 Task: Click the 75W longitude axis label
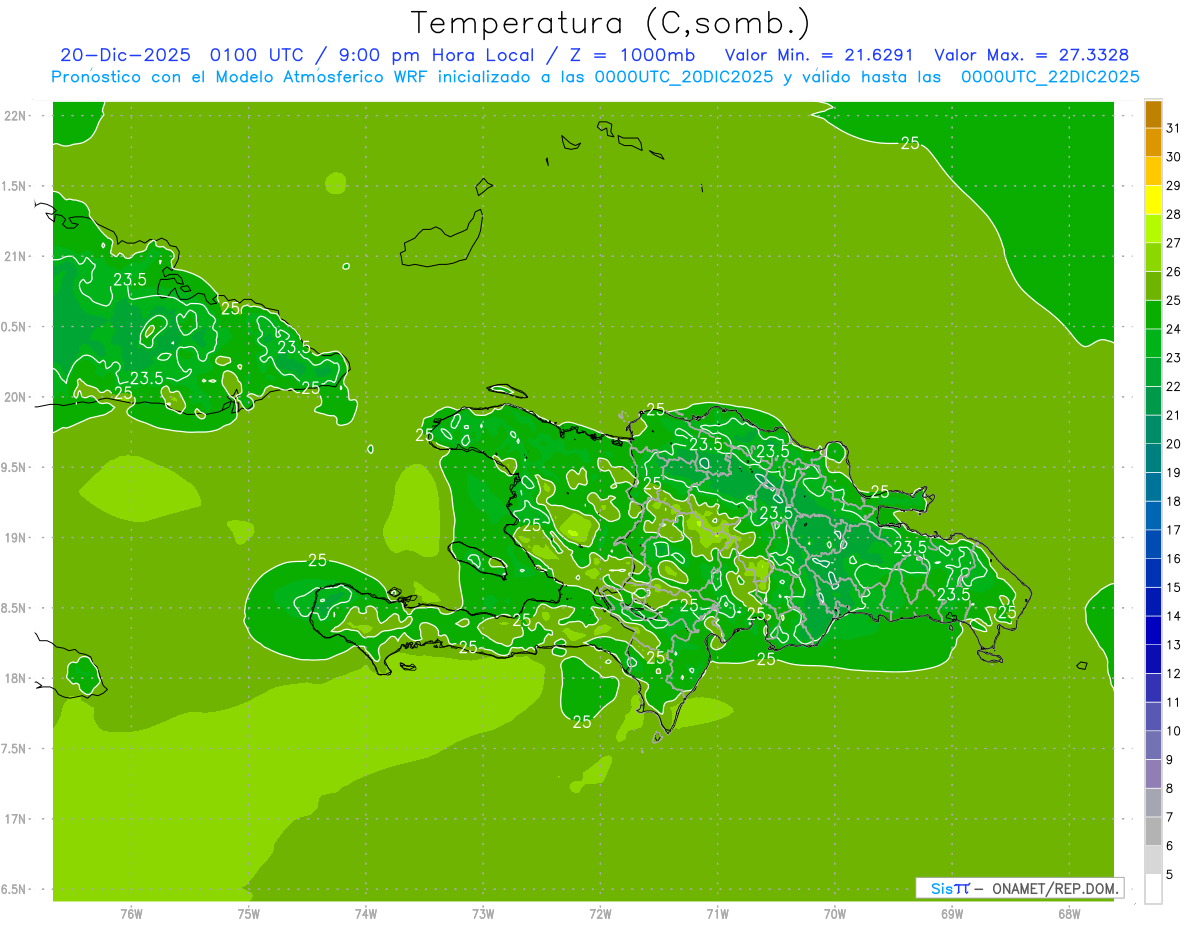point(248,914)
